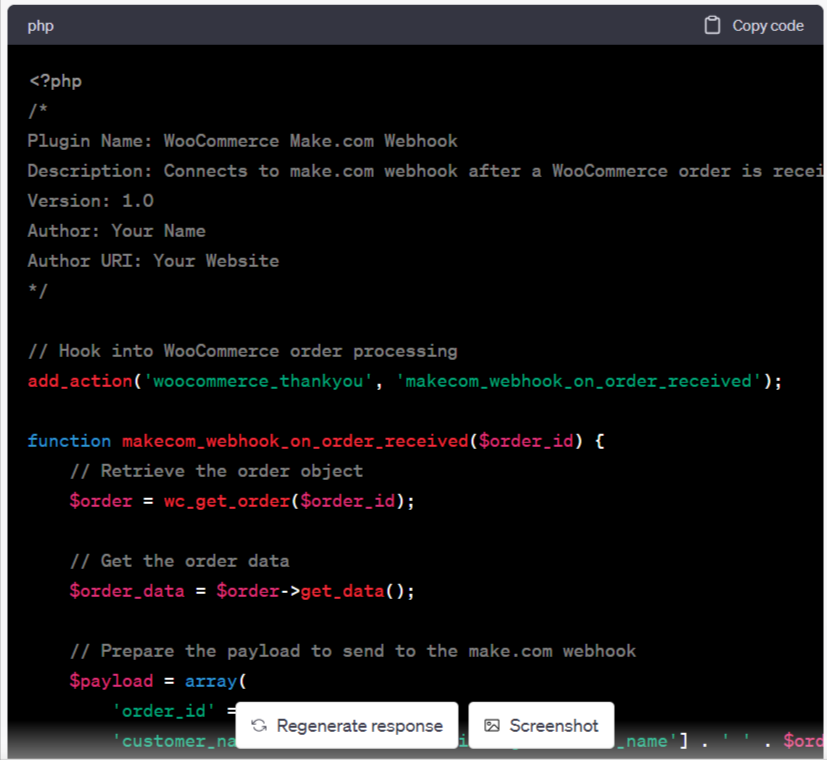
Task: Click the '// Retrieve the order object' comment
Action: [216, 471]
